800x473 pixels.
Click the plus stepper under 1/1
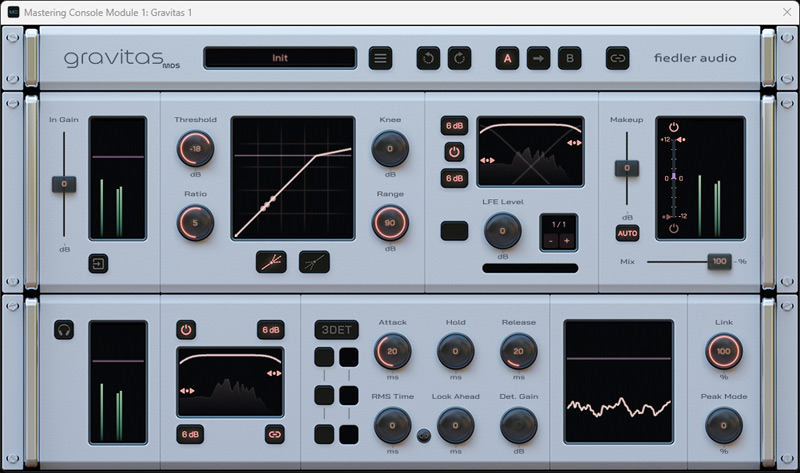(x=567, y=241)
